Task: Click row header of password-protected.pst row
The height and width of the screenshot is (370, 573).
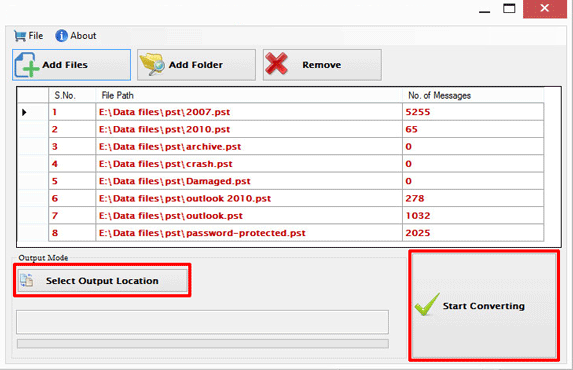Action: (33, 233)
